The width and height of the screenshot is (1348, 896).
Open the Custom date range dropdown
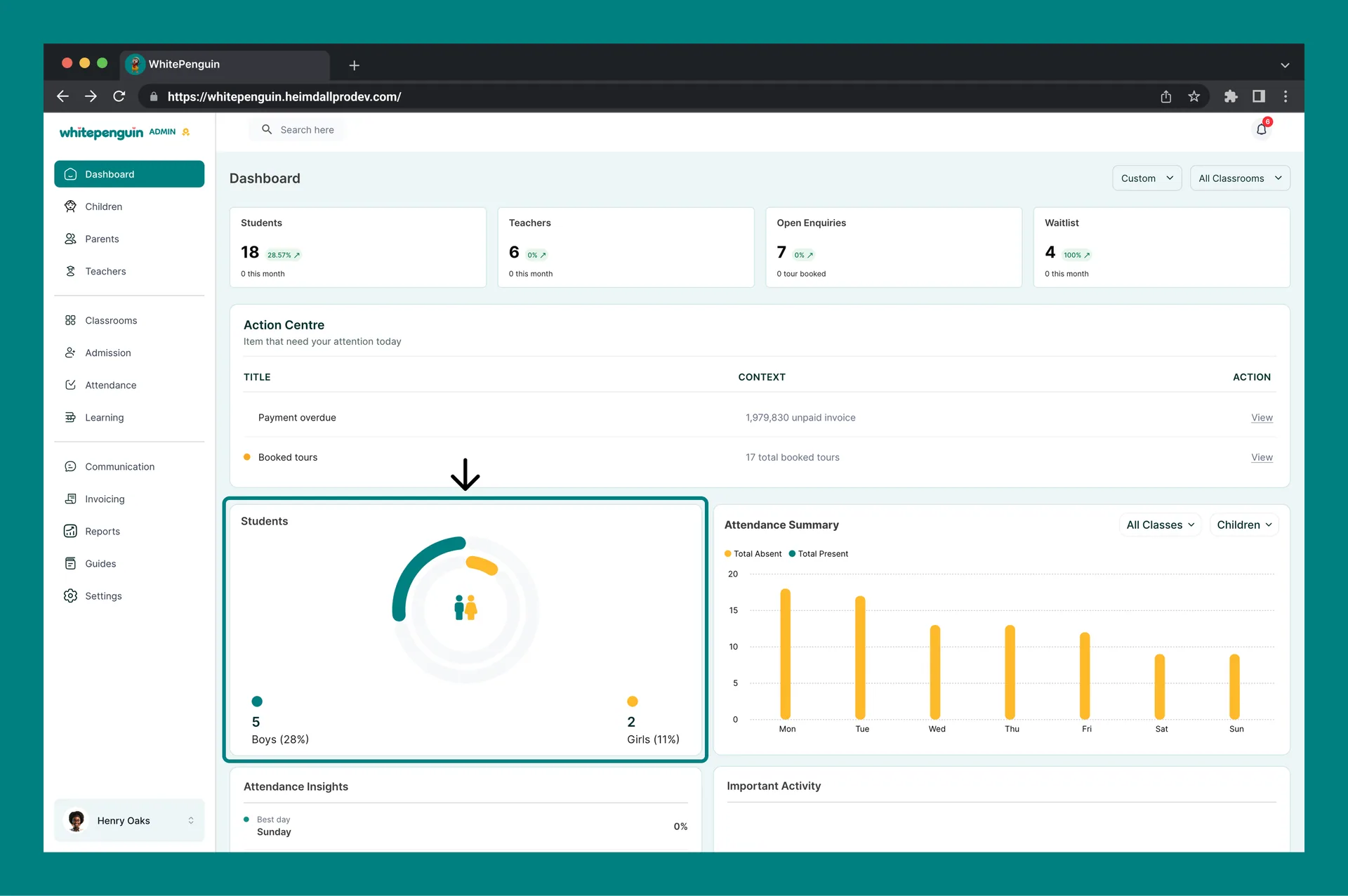[1147, 178]
